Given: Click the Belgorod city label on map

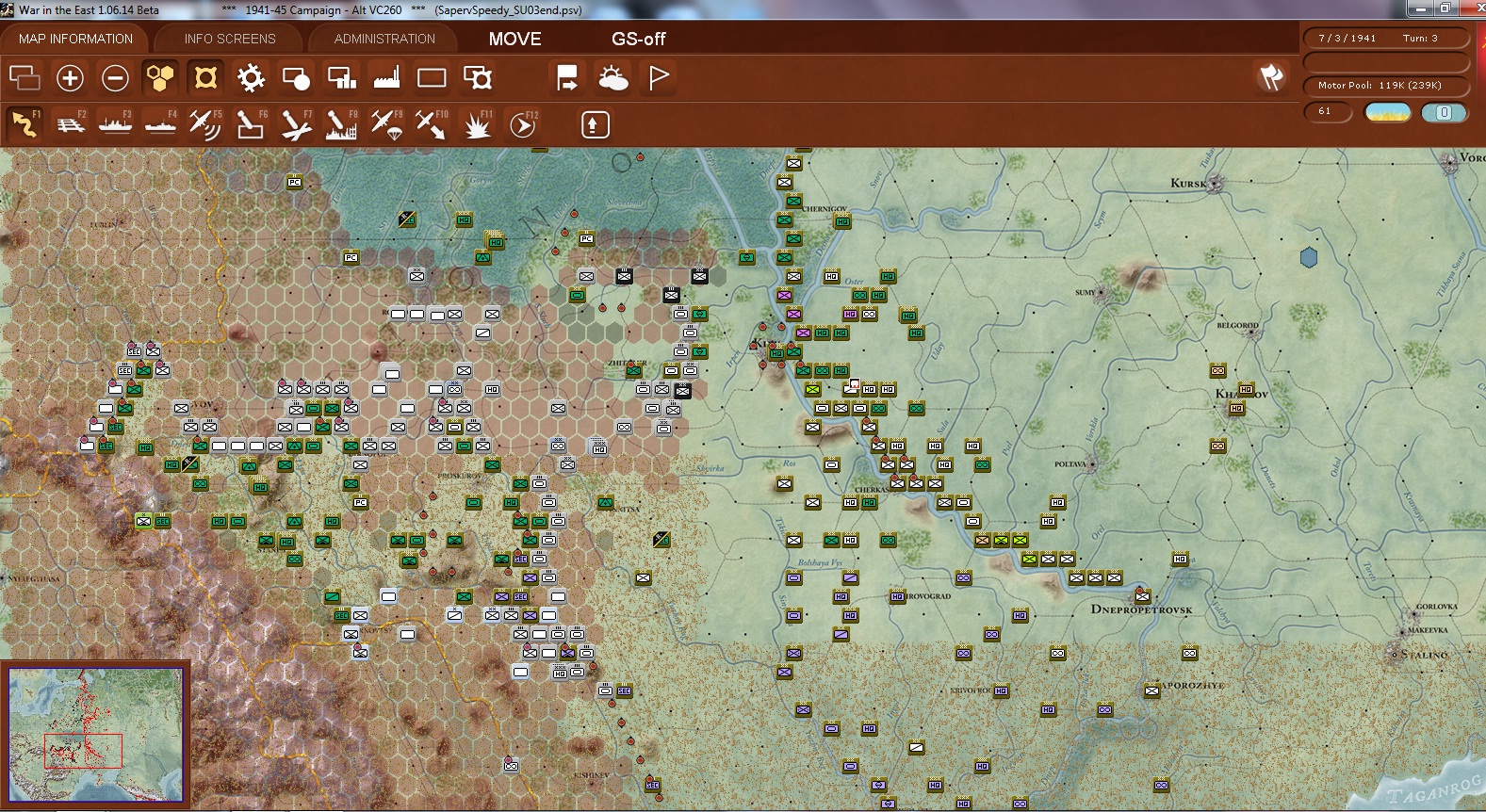Looking at the screenshot, I should pyautogui.click(x=1237, y=326).
